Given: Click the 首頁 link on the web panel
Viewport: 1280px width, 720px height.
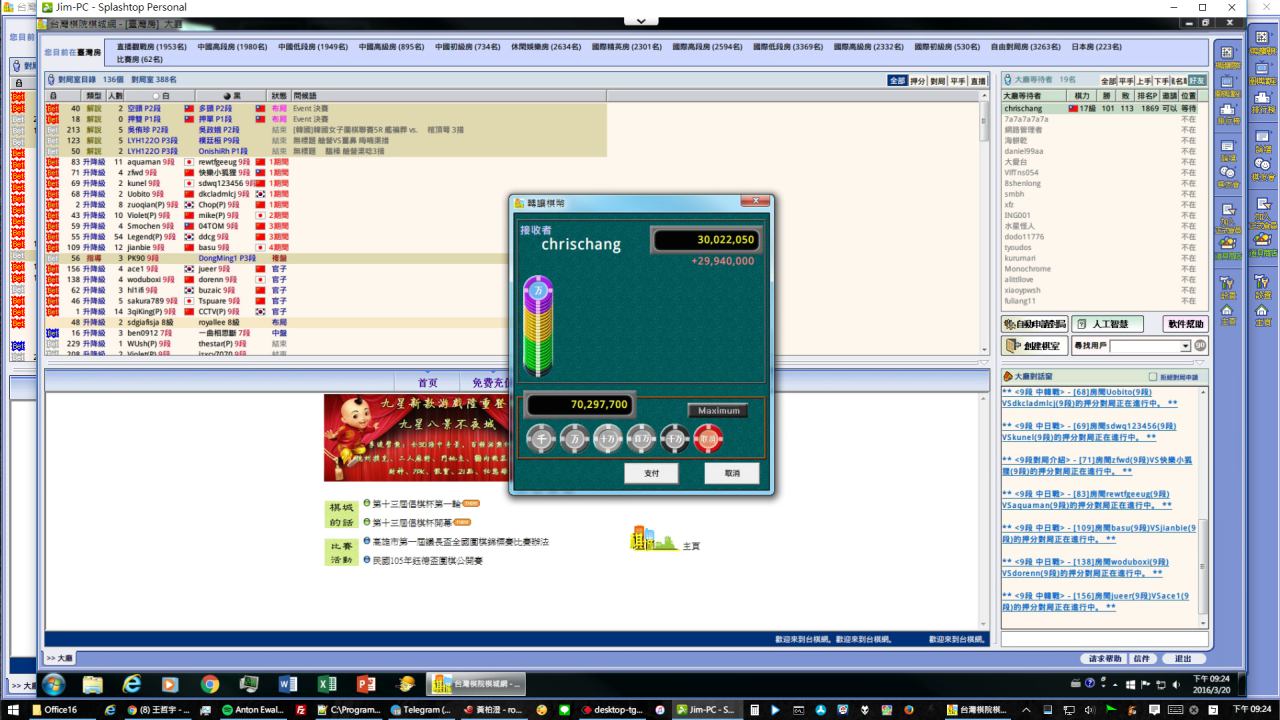Looking at the screenshot, I should [428, 383].
